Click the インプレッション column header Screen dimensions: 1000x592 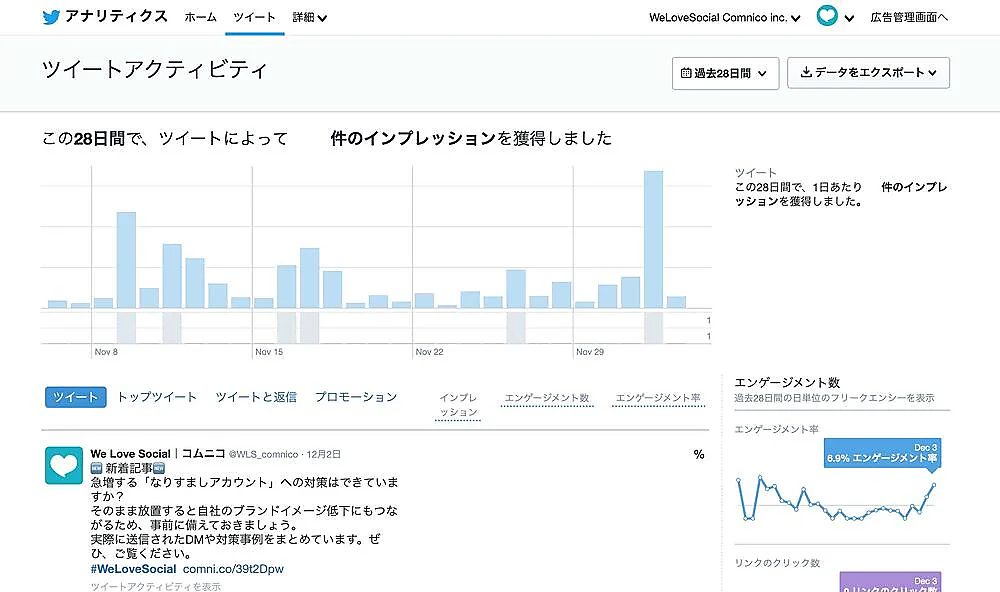458,405
